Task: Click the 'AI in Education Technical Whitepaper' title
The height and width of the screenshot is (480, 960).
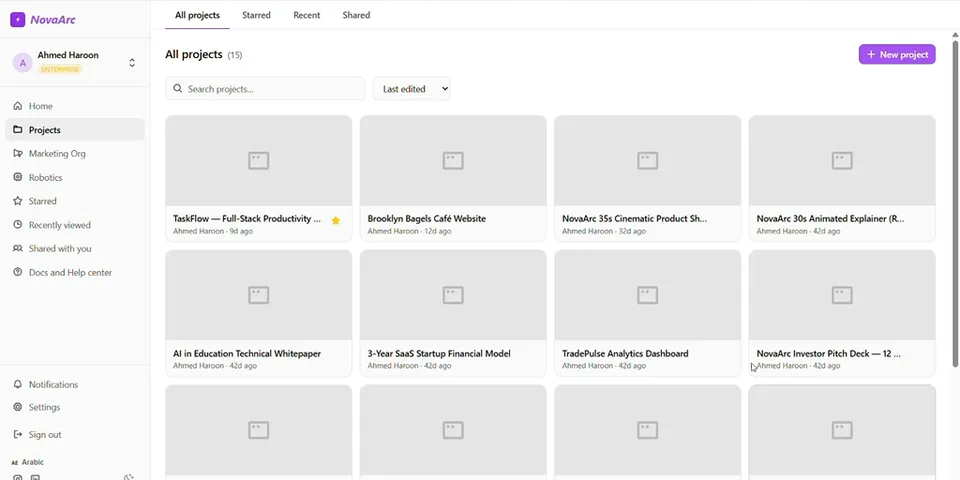Action: (x=247, y=353)
